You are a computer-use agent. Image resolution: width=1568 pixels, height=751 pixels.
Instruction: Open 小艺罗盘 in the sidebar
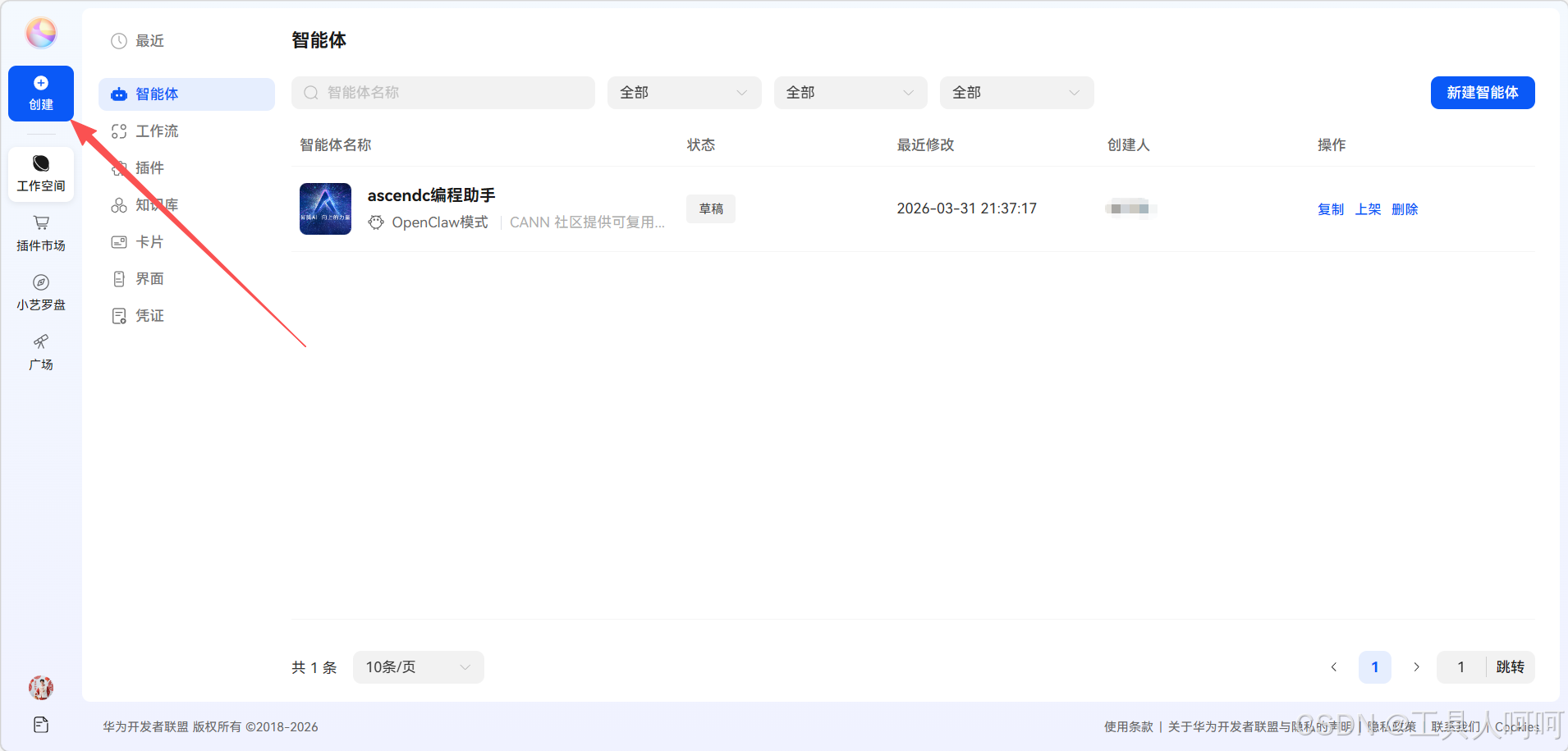coord(40,291)
